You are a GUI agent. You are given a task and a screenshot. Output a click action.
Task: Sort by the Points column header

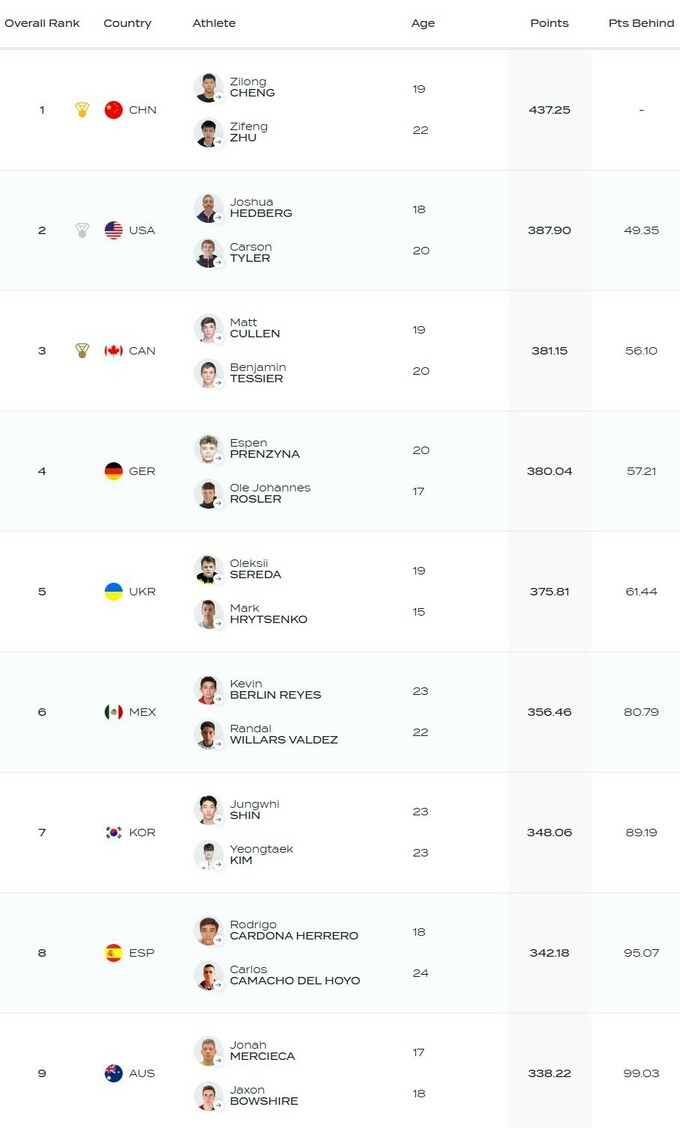click(549, 23)
